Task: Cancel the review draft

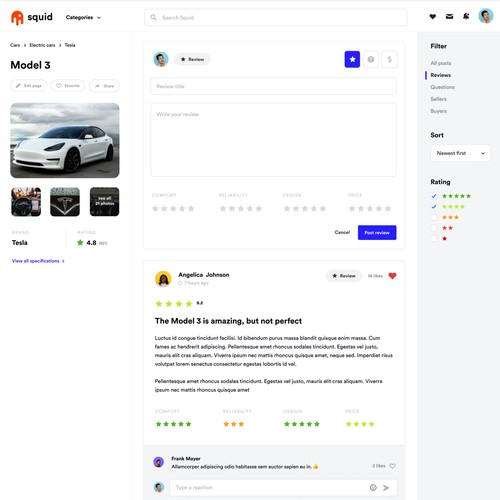Action: pos(342,232)
